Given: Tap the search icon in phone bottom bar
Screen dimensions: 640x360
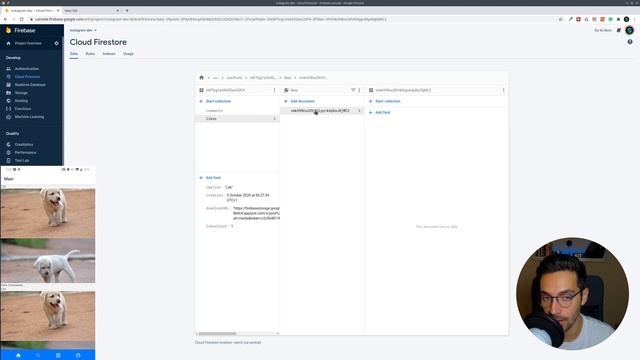Looking at the screenshot, I should [38, 356].
